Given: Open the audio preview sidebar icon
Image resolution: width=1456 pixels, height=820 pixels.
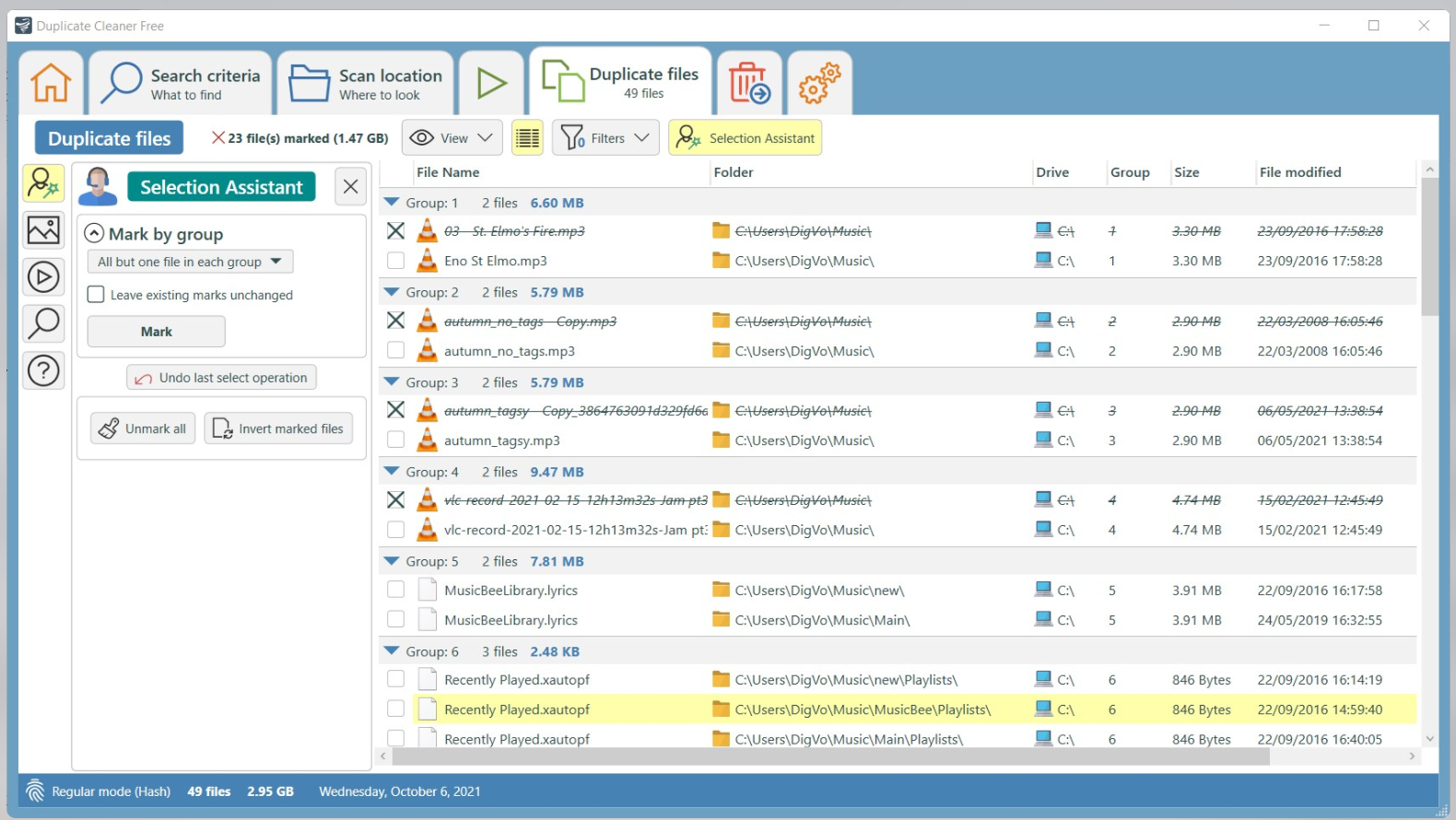Looking at the screenshot, I should point(43,277).
